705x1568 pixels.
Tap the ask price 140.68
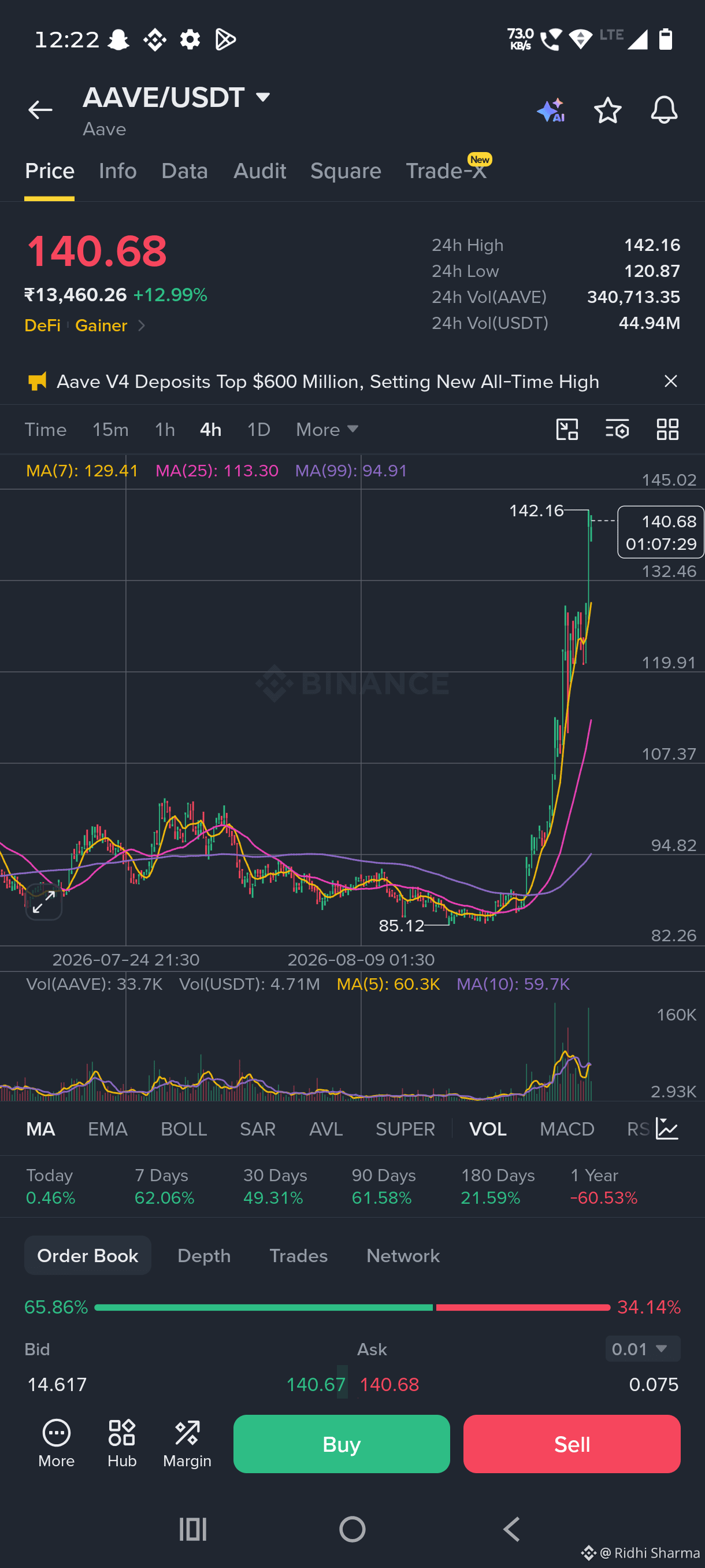coord(389,1384)
